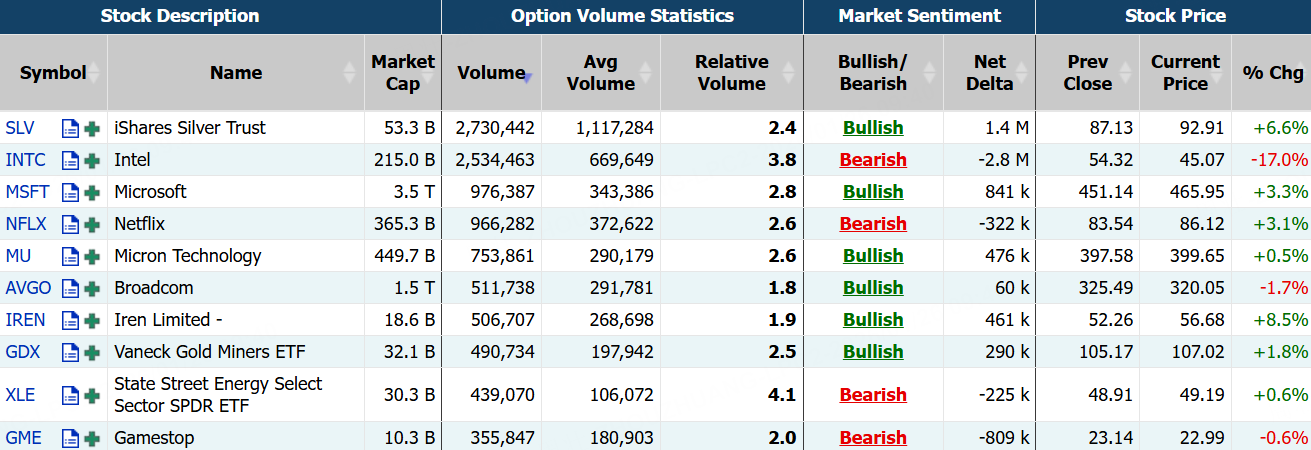1311x450 pixels.
Task: Add GME with its green plus icon
Action: [x=92, y=438]
